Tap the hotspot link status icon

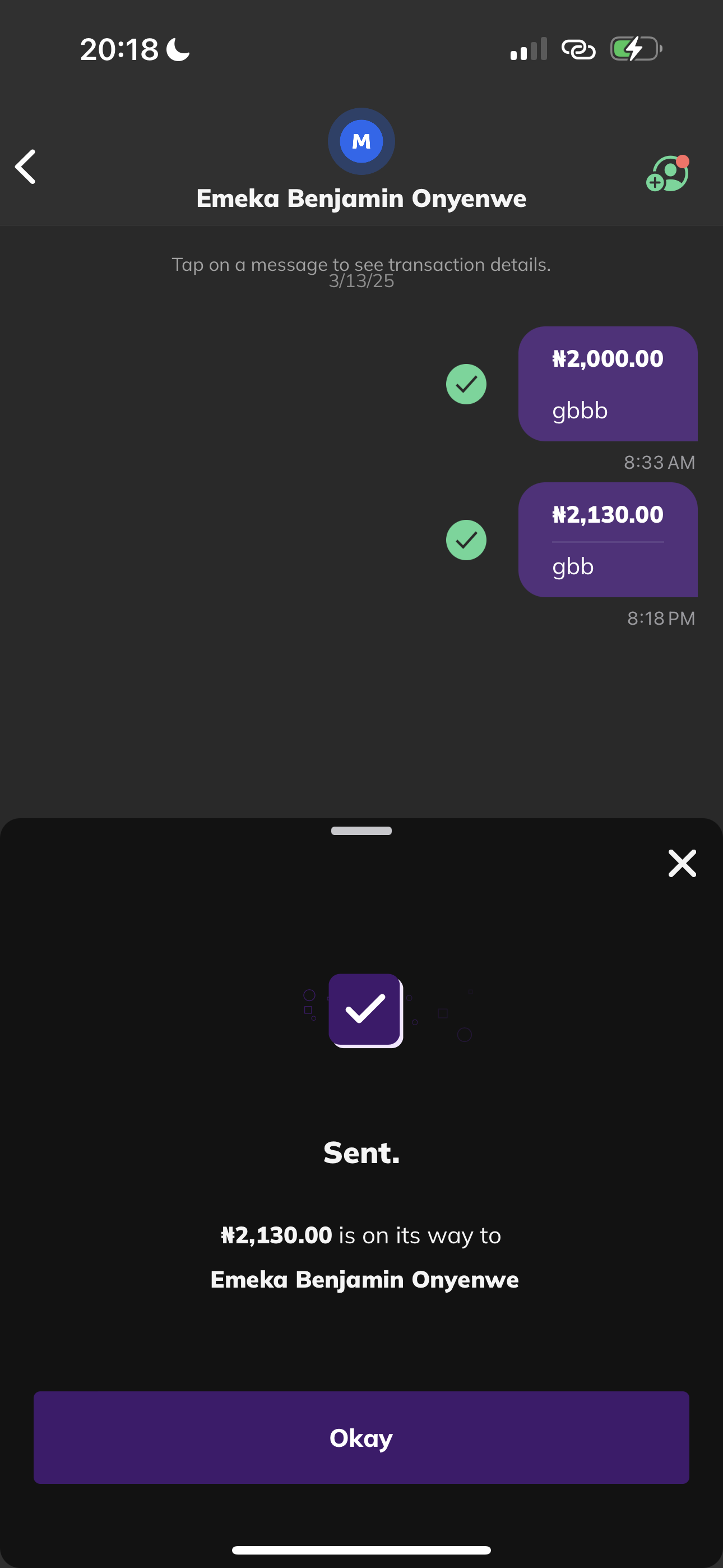[x=578, y=49]
